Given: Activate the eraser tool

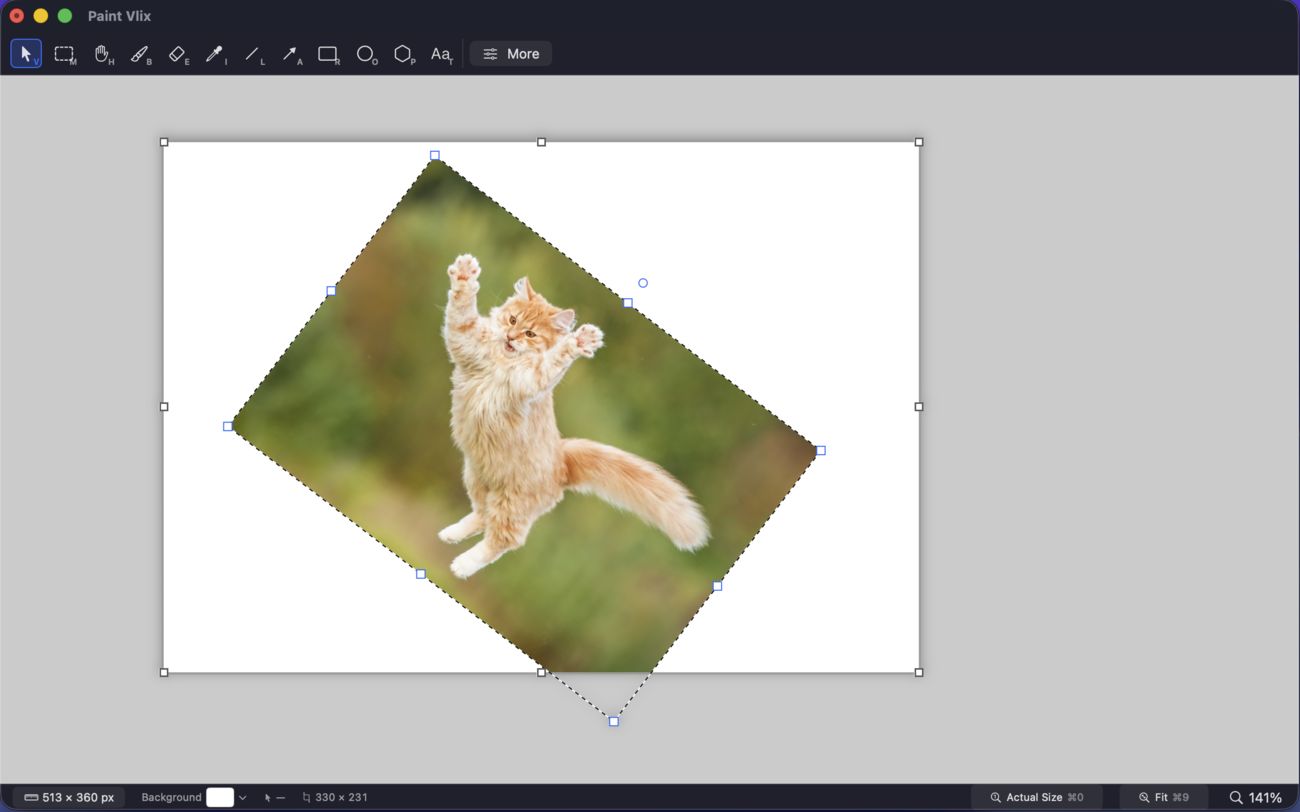Looking at the screenshot, I should [x=178, y=54].
